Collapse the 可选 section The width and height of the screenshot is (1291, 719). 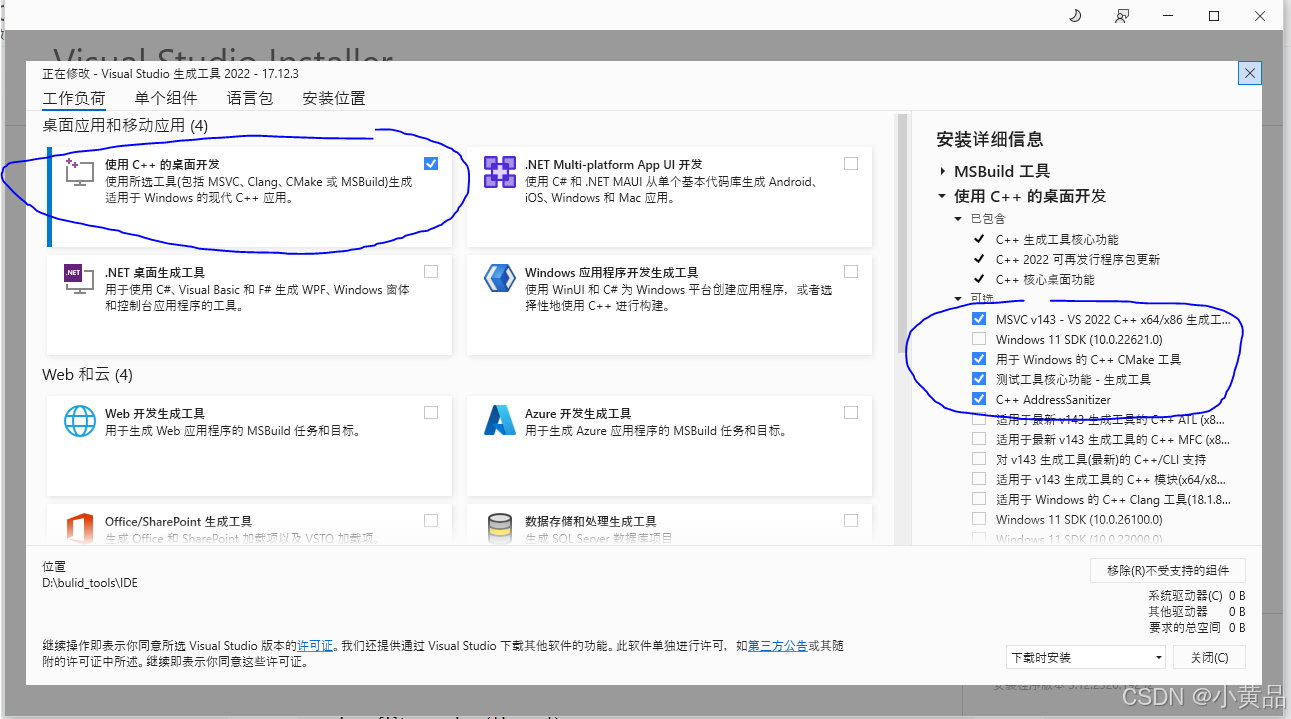tap(959, 298)
